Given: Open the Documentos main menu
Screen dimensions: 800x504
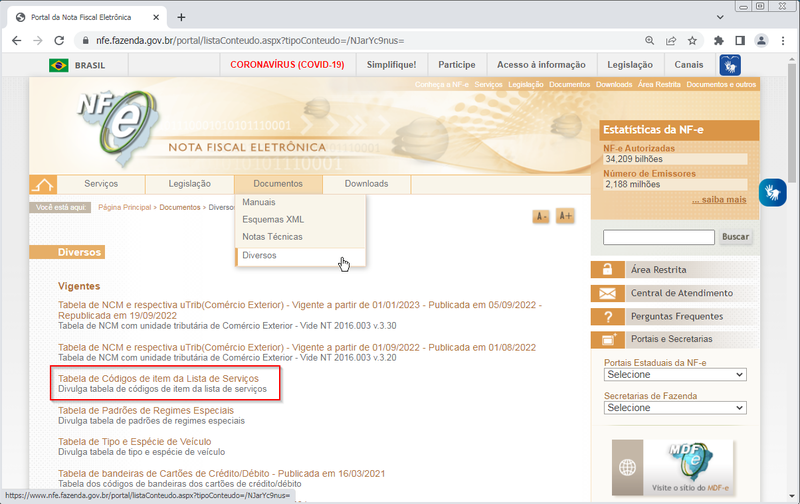Looking at the screenshot, I should coord(278,184).
